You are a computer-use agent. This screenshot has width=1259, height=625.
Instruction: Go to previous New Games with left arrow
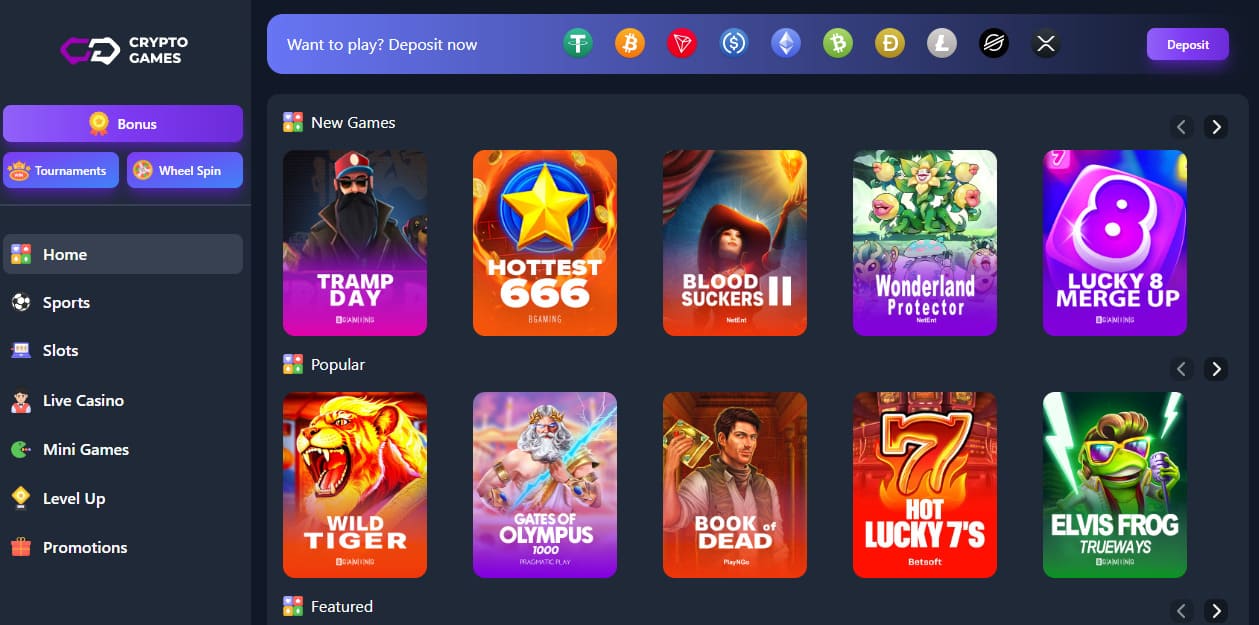(1182, 127)
